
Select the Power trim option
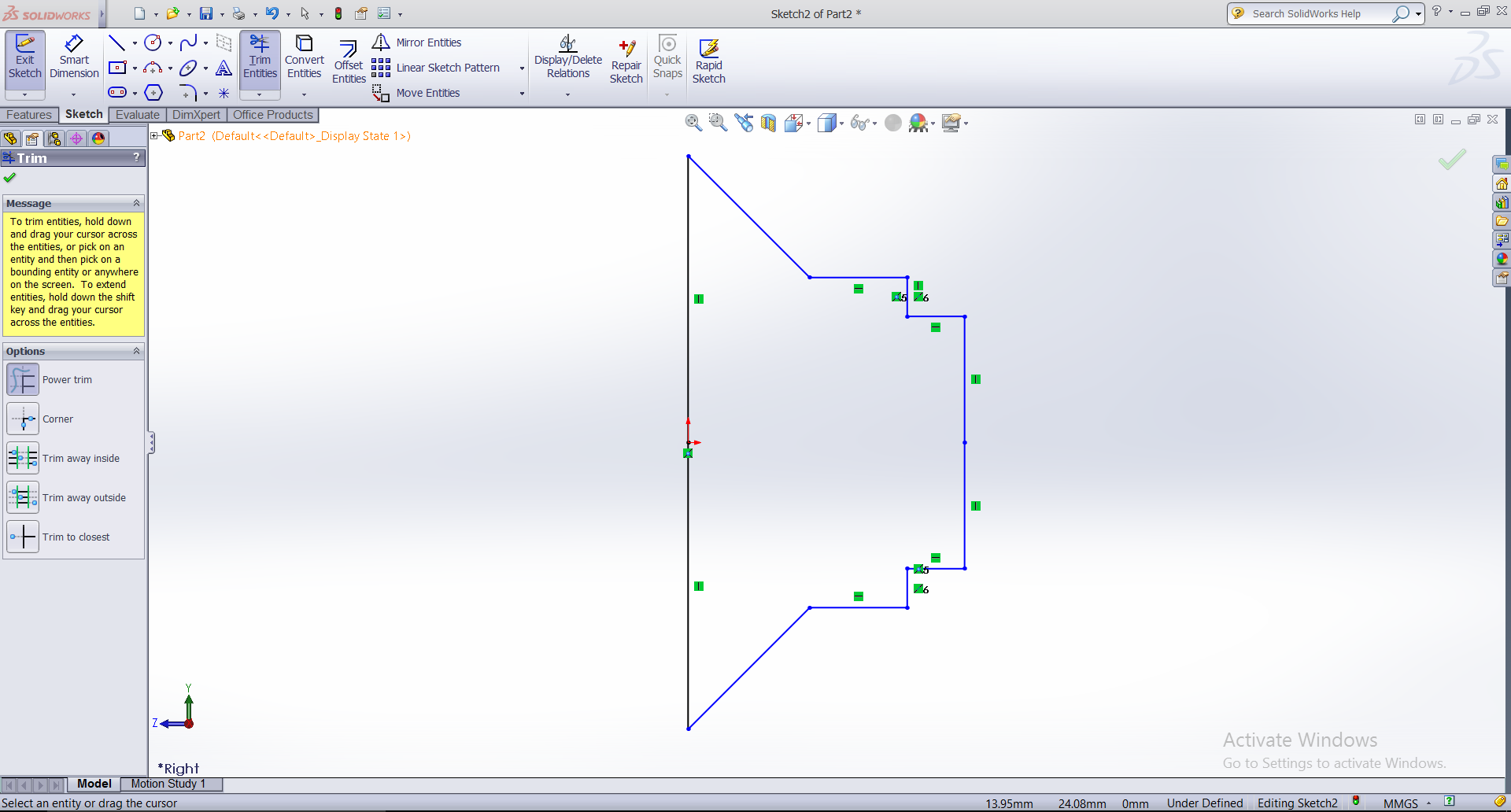(23, 380)
